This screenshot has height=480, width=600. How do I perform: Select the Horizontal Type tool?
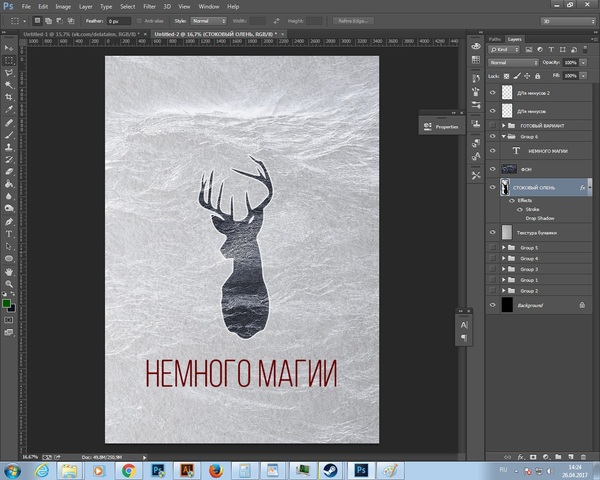click(9, 233)
